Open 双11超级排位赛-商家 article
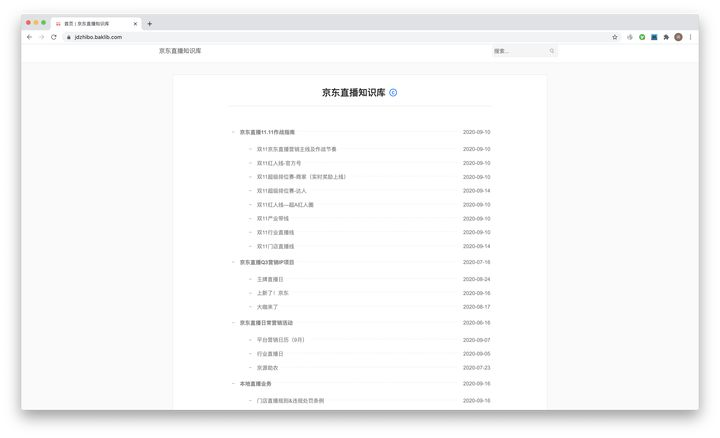Screen dimensions: 720x438 coord(301,177)
